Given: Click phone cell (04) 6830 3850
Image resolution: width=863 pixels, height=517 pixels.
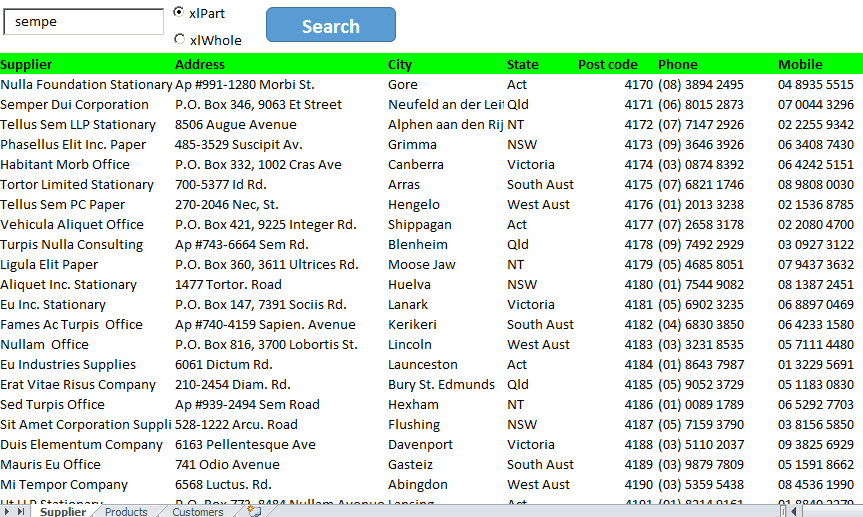Looking at the screenshot, I should tap(701, 324).
